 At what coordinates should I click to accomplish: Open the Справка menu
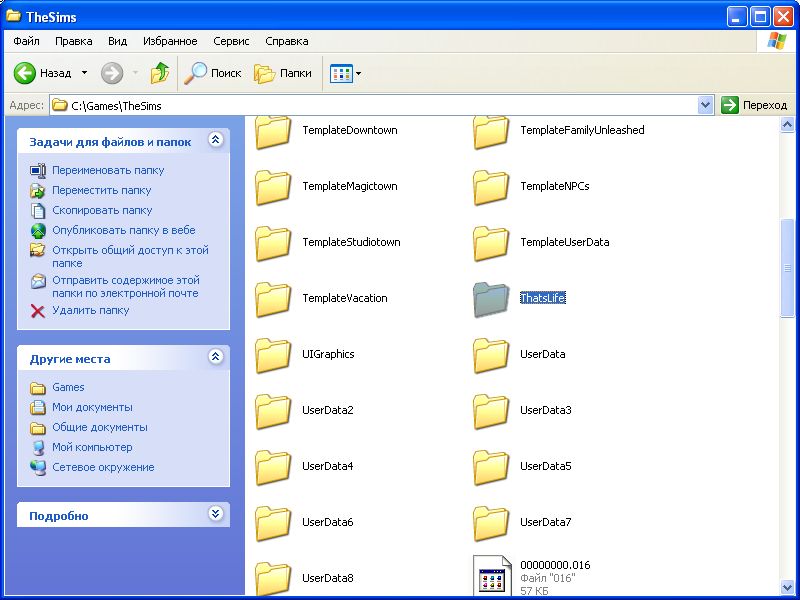click(x=287, y=41)
